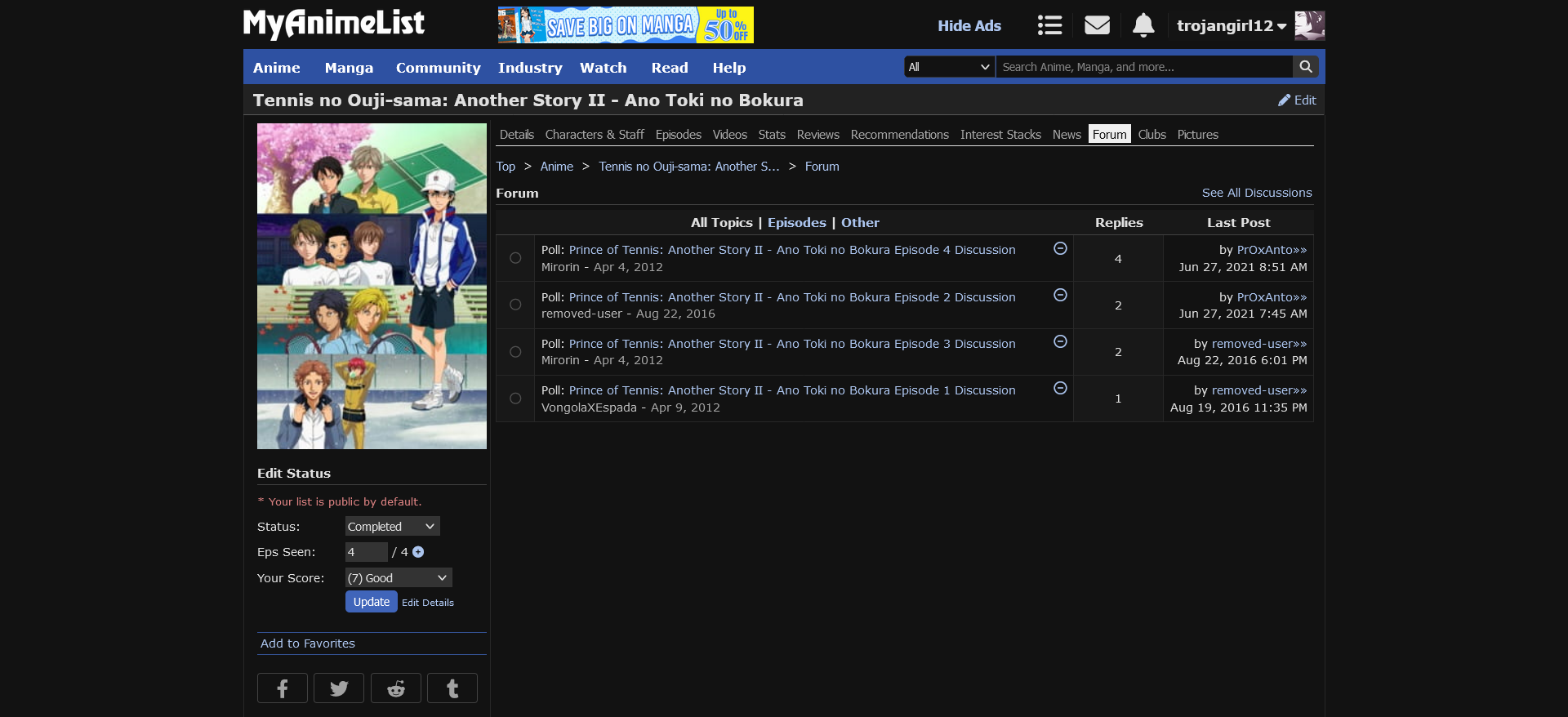
Task: Share on Tumblr icon
Action: tap(452, 688)
